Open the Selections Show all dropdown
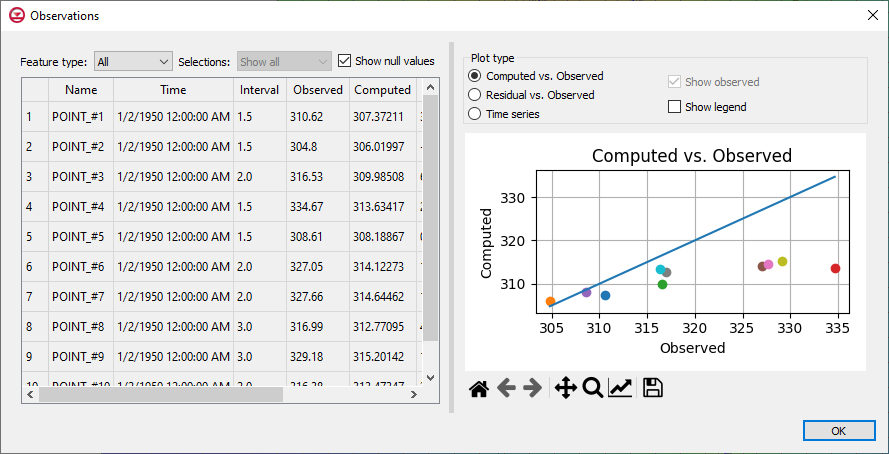Image resolution: width=889 pixels, height=454 pixels. click(x=284, y=61)
